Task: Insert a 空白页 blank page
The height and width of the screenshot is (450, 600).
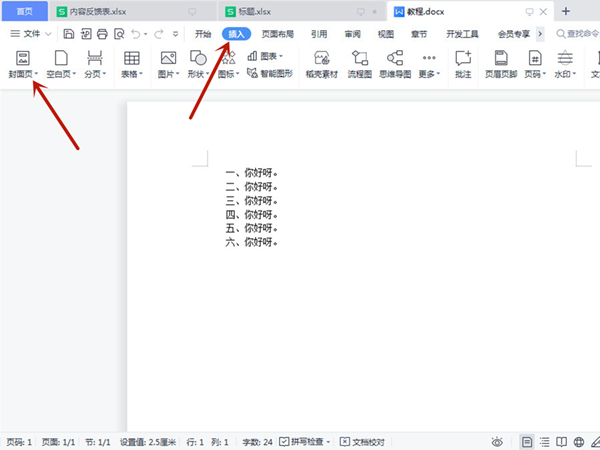Action: (61, 64)
